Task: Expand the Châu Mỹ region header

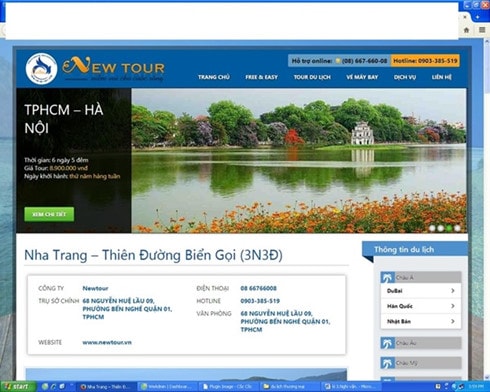Action: [421, 363]
